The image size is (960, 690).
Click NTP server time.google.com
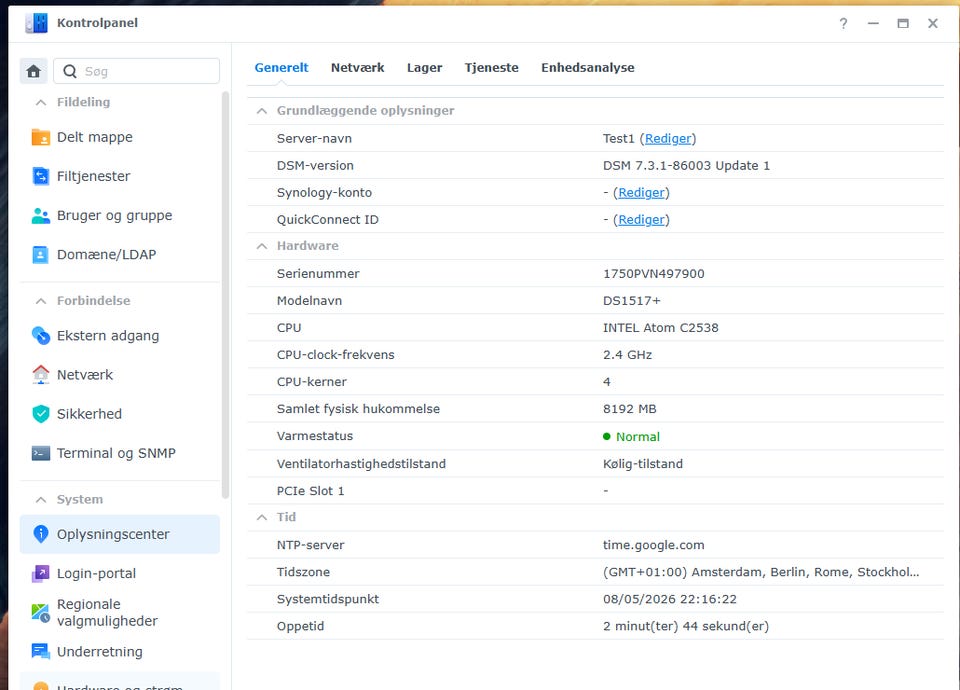(653, 545)
